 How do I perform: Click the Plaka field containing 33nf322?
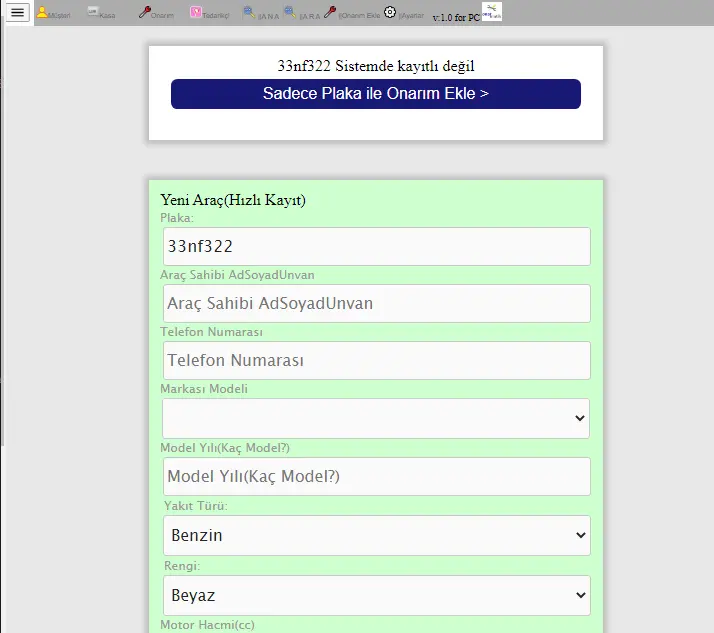(376, 246)
